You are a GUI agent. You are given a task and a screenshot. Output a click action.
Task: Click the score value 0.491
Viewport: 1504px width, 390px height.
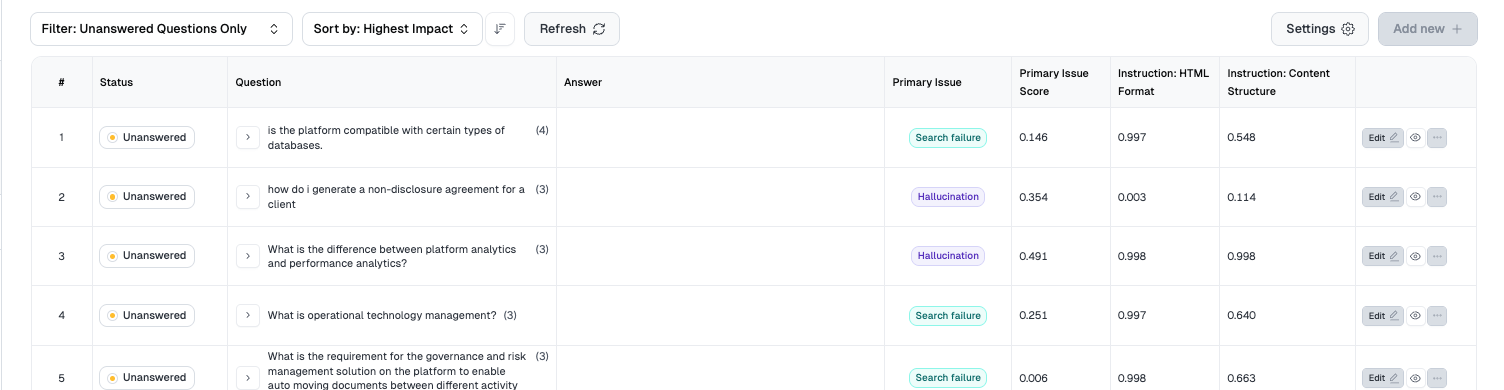(1034, 256)
